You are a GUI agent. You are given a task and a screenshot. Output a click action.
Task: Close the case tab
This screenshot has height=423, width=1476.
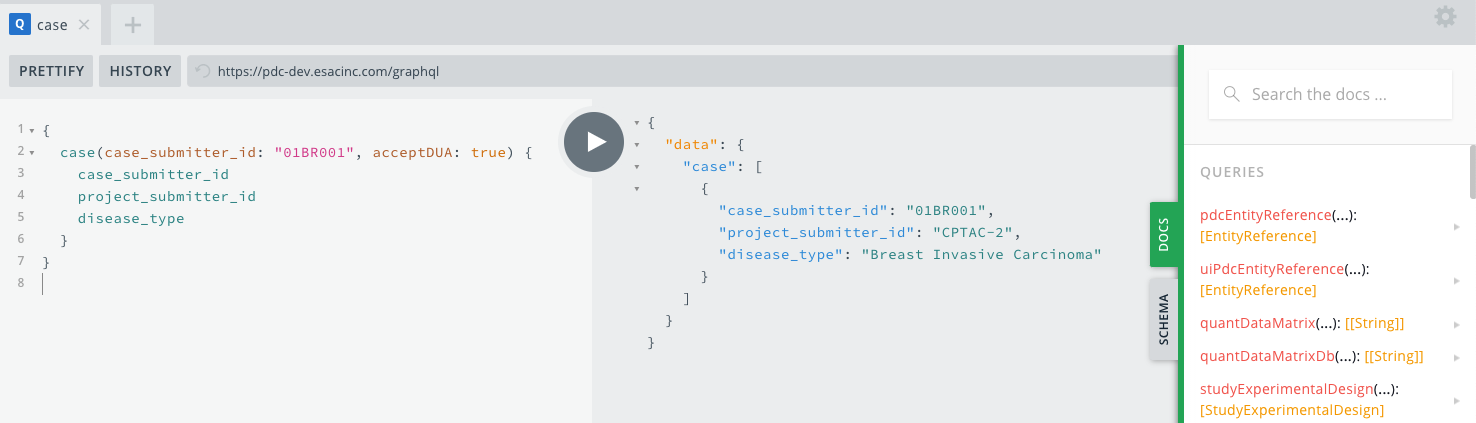tap(84, 25)
